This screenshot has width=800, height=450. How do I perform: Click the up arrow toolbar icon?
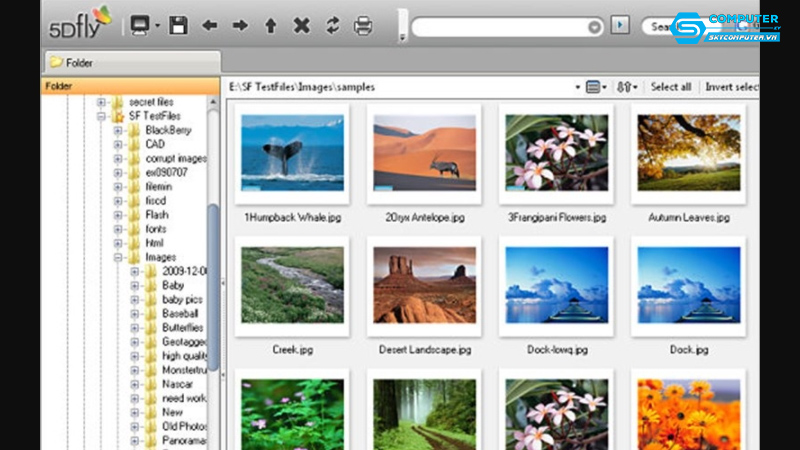click(270, 25)
